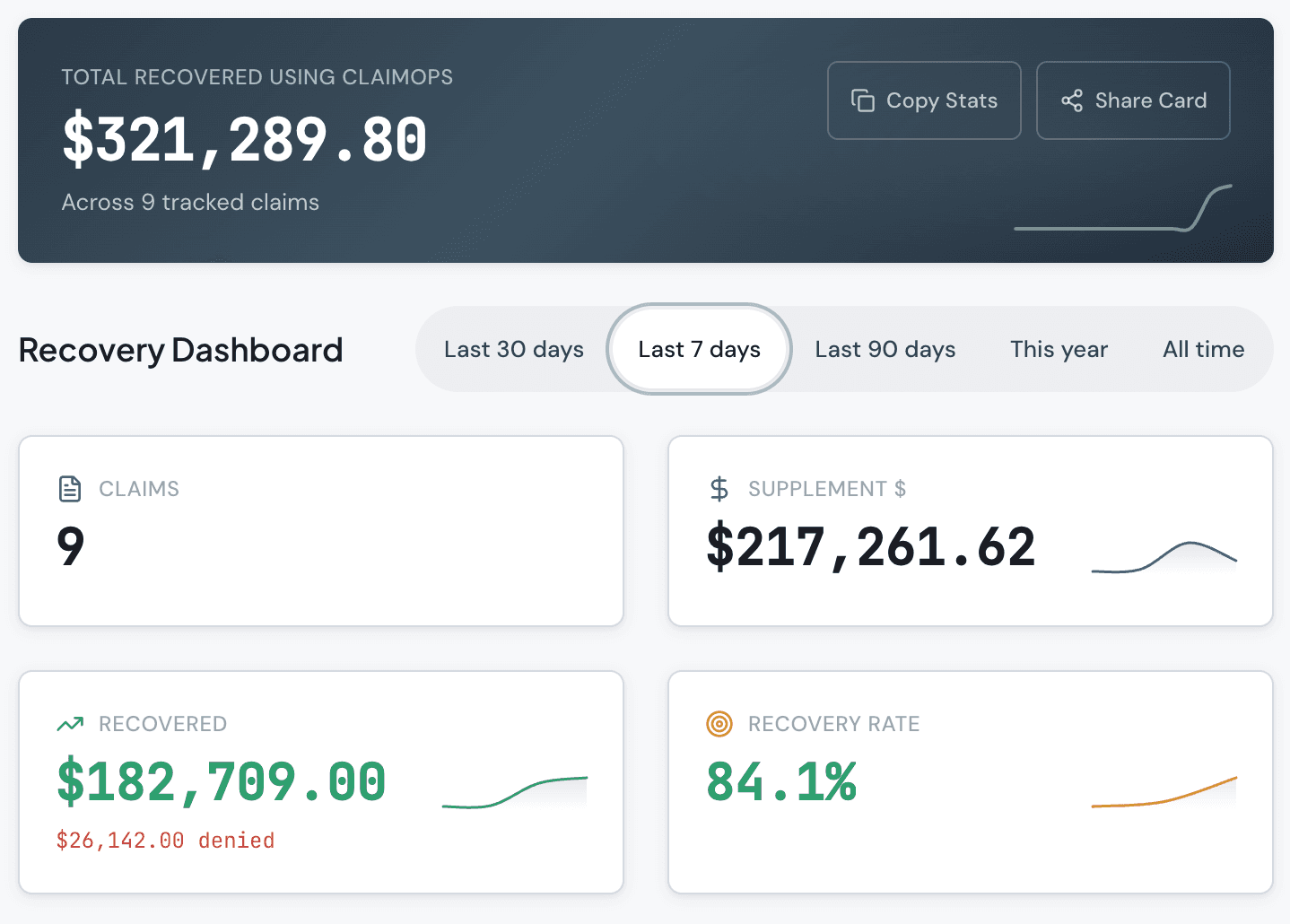The image size is (1290, 924).
Task: Click the Supplement $ sparkline chart
Action: tap(1164, 556)
